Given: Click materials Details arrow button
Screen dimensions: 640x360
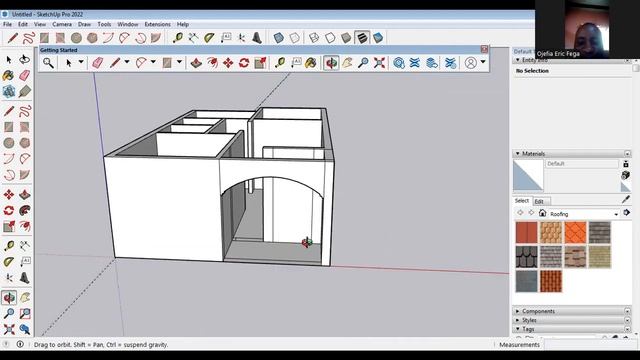Looking at the screenshot, I should [x=627, y=213].
